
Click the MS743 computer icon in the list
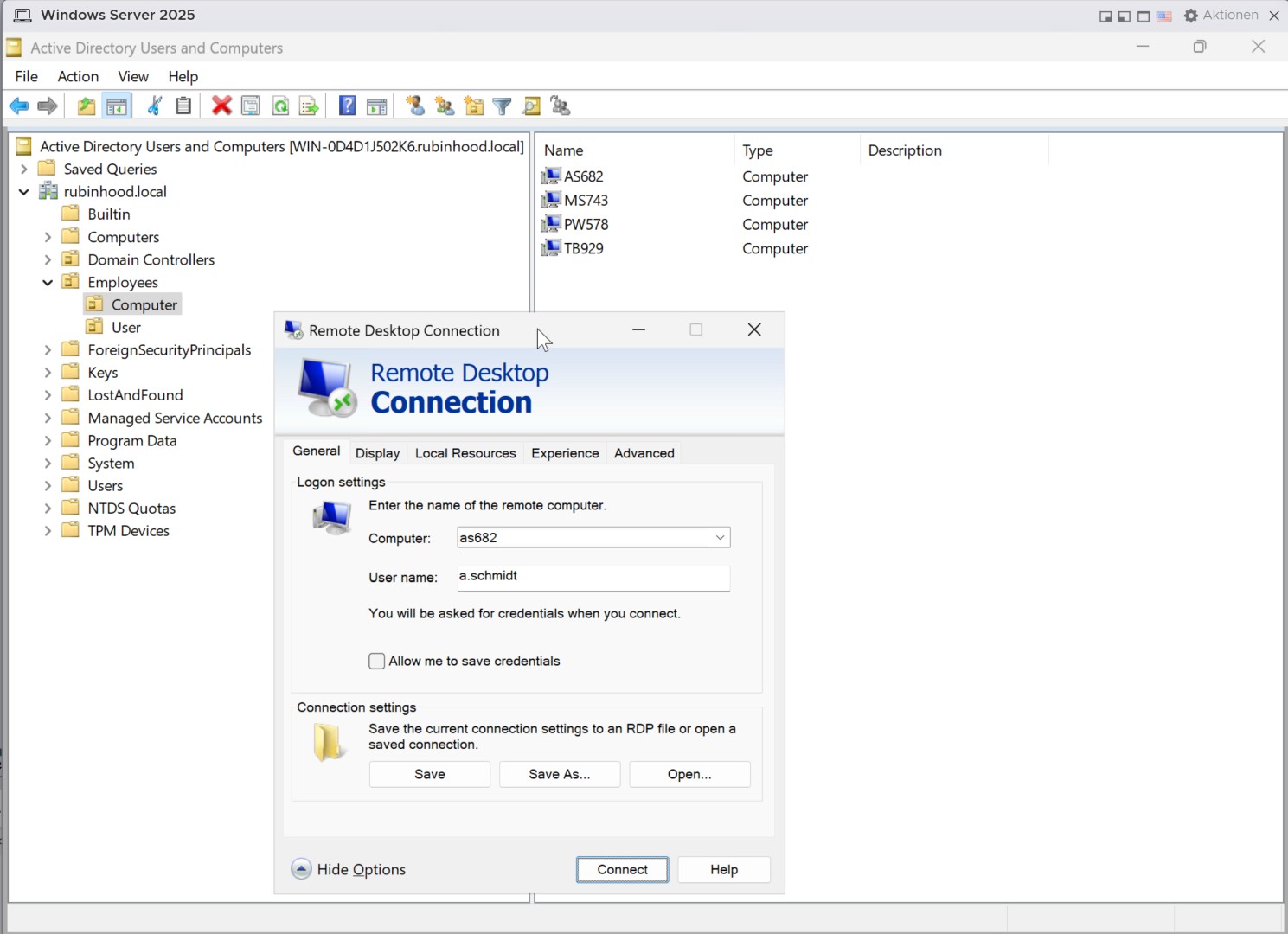pyautogui.click(x=551, y=200)
